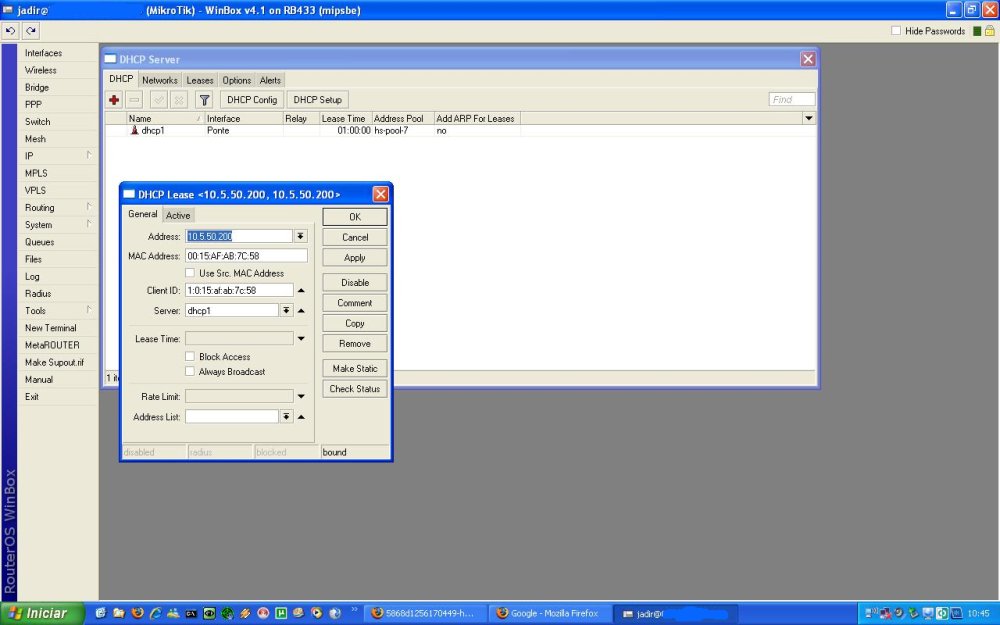The height and width of the screenshot is (625, 1000).
Task: Click the DHCP Setup button
Action: 318,99
